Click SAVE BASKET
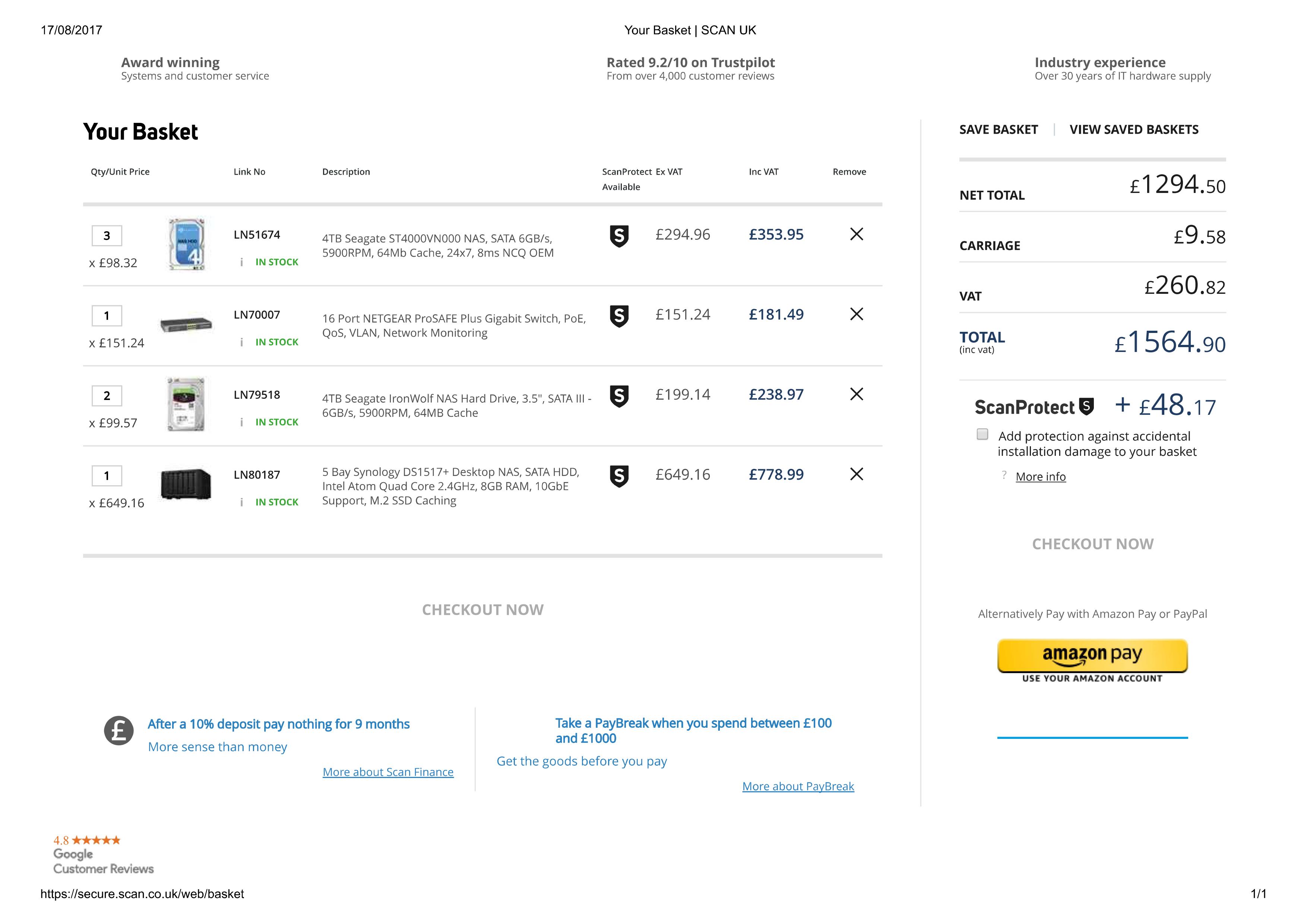The image size is (1307, 924). tap(999, 130)
